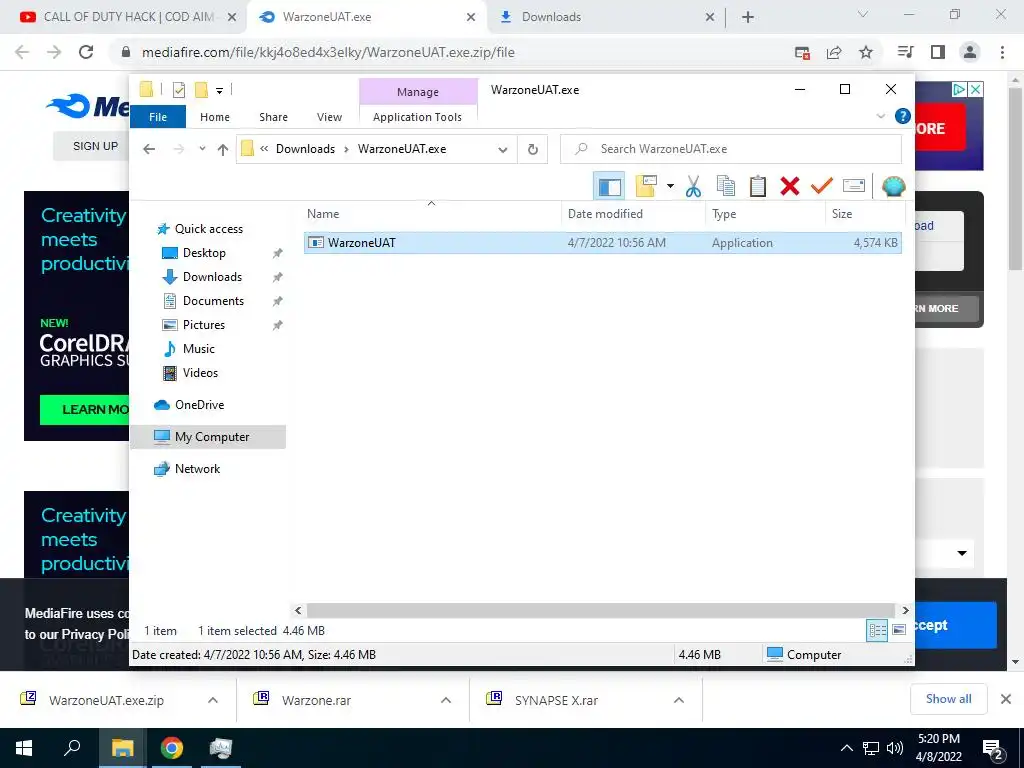Open Explorer Help question mark icon

tap(903, 116)
